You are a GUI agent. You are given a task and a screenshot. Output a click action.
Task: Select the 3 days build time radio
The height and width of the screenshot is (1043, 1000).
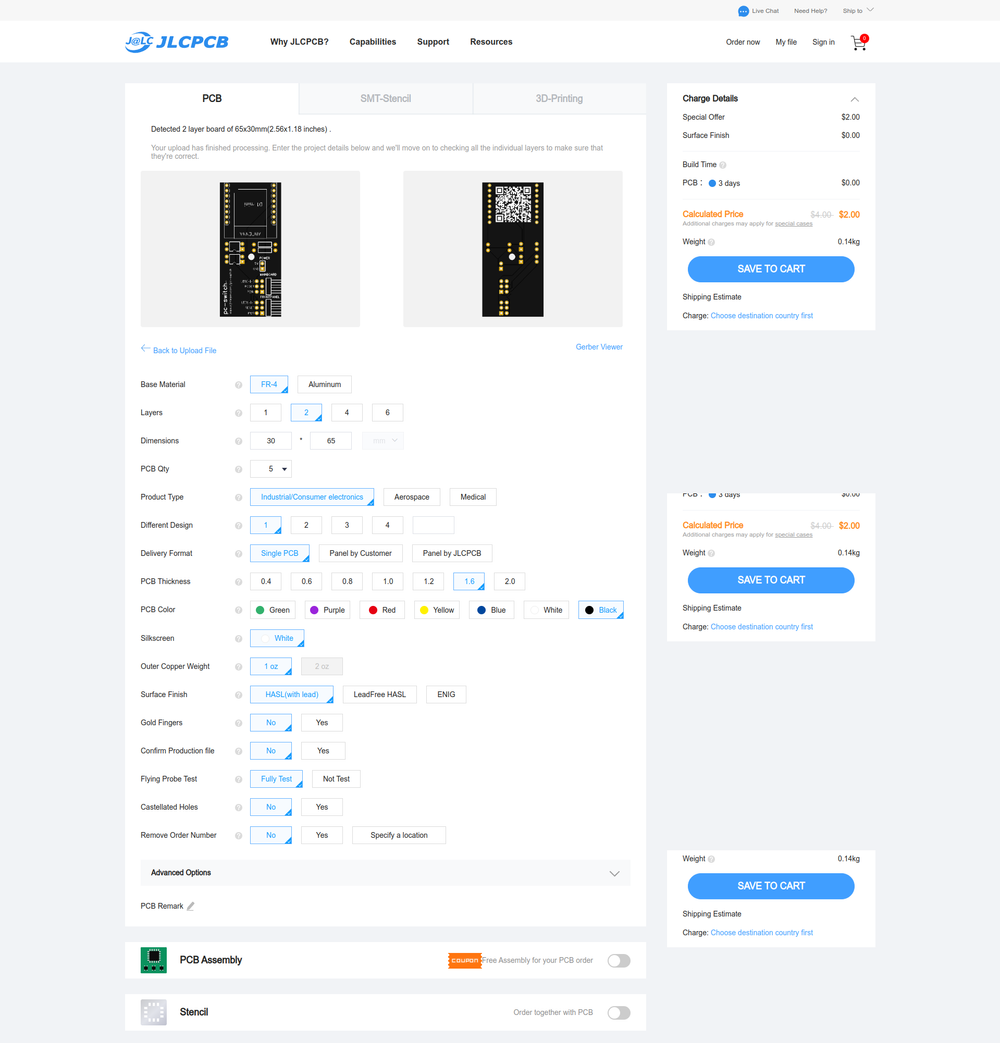(713, 184)
